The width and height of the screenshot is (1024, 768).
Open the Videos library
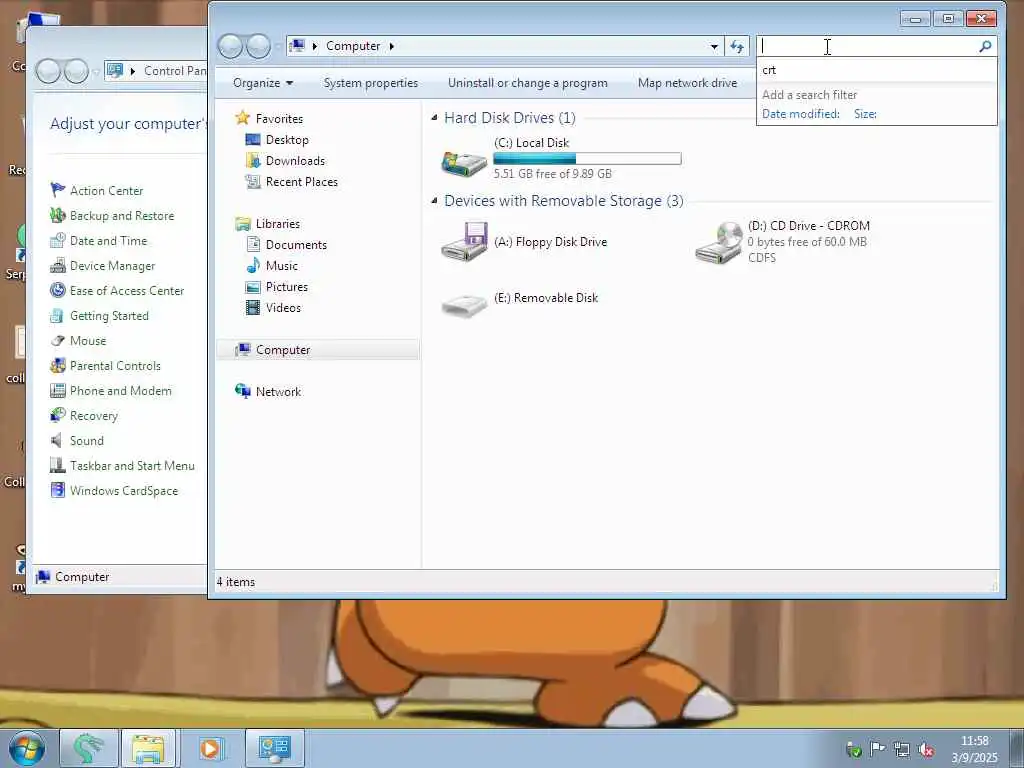[283, 308]
